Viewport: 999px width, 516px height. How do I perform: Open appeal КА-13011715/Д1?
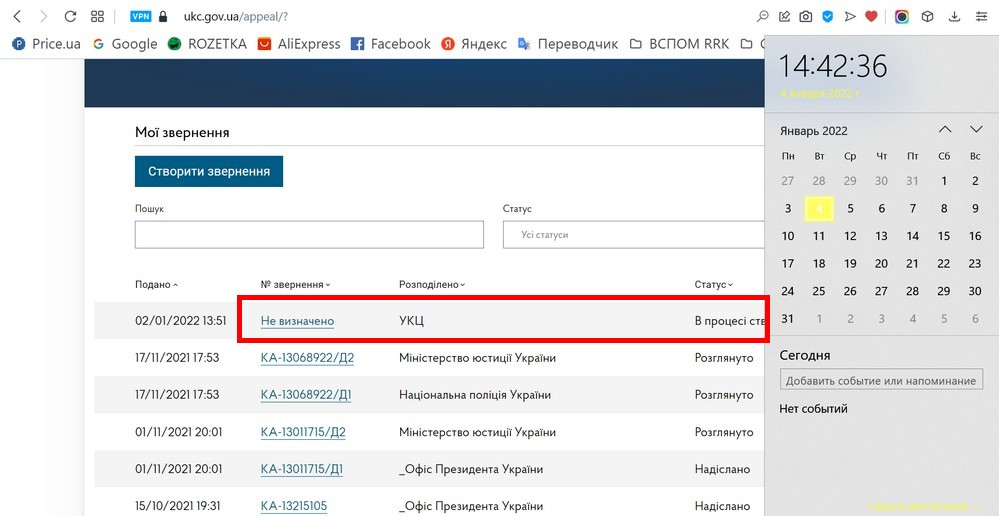(x=302, y=469)
